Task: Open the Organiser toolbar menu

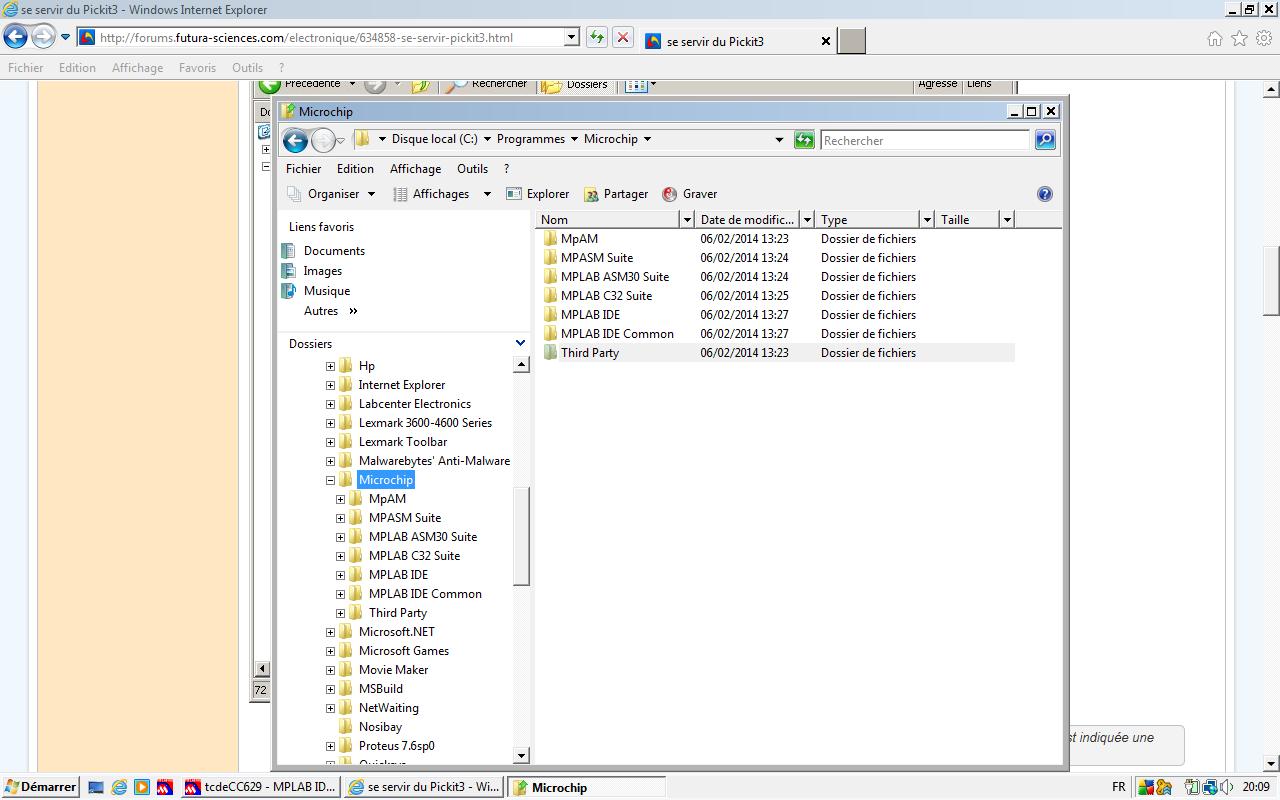Action: pos(332,194)
